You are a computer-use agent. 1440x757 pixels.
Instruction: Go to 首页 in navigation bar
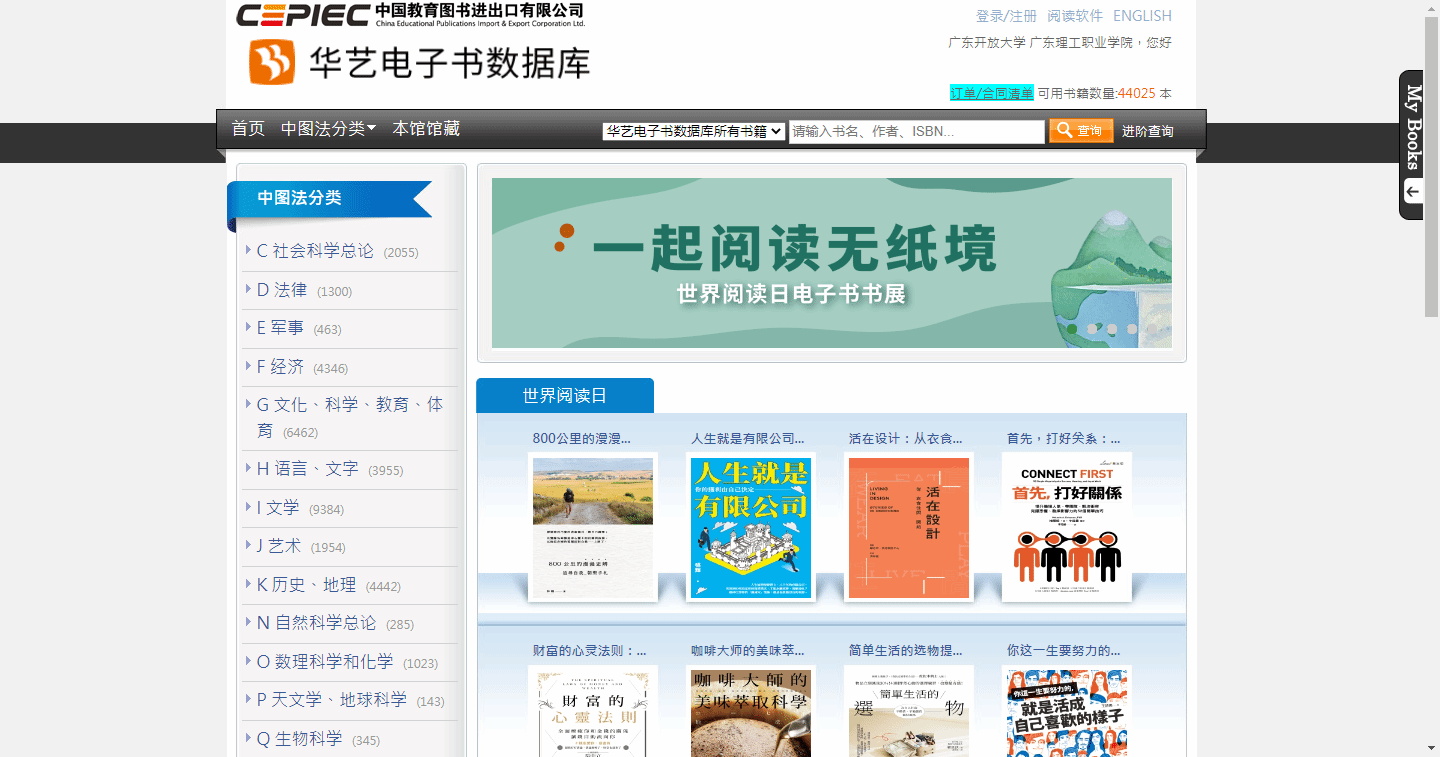[248, 129]
